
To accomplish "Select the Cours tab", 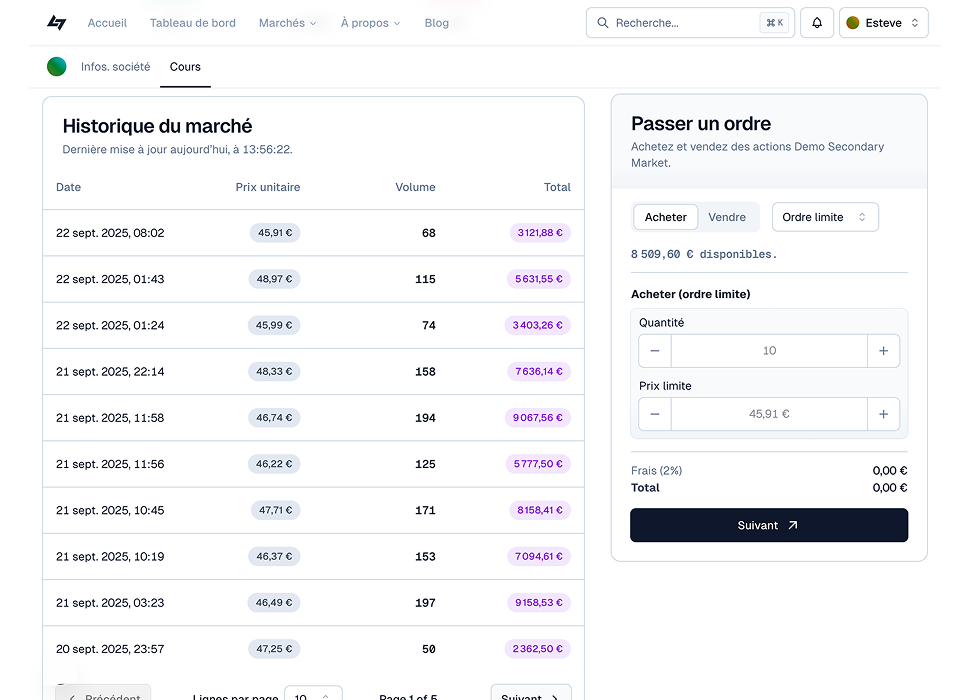I will coord(185,67).
